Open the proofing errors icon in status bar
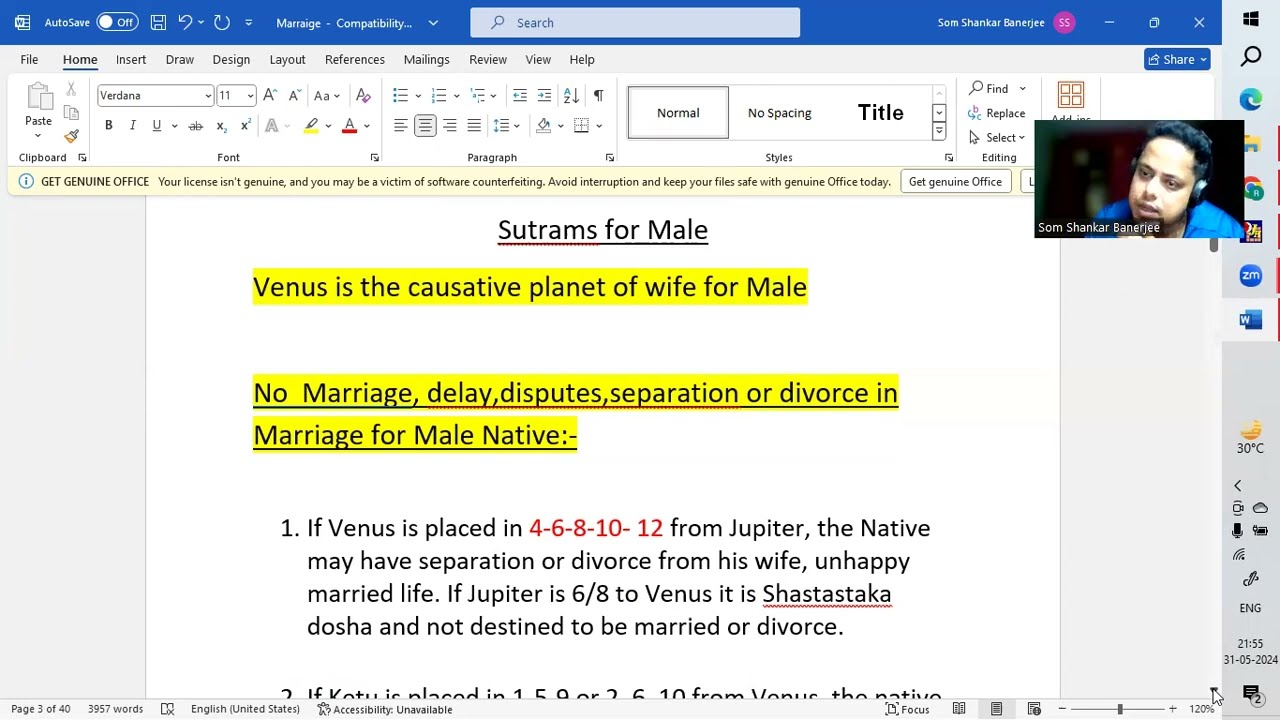1280x720 pixels. 167,709
